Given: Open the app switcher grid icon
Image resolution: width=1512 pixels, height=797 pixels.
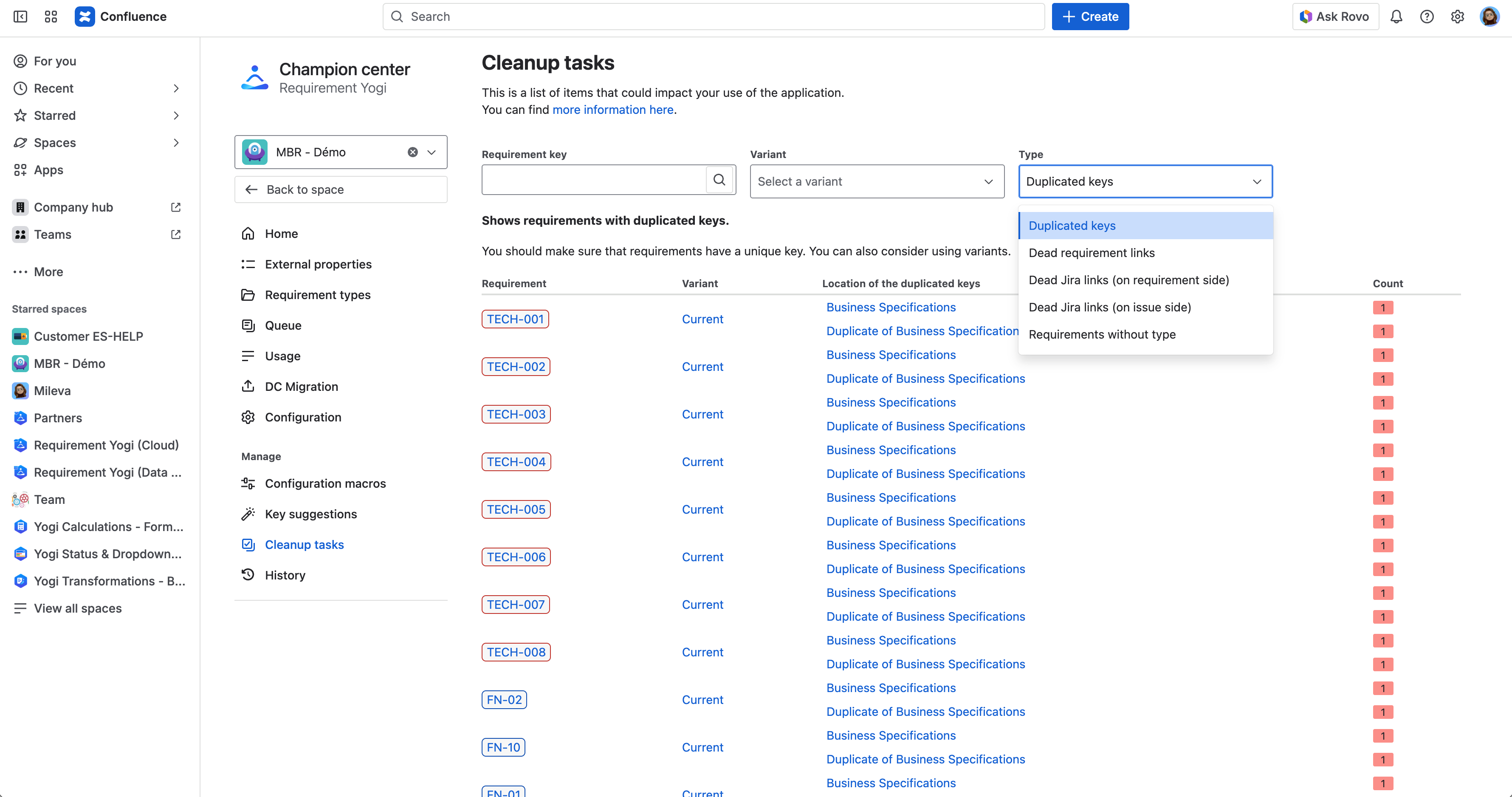Looking at the screenshot, I should tap(51, 17).
